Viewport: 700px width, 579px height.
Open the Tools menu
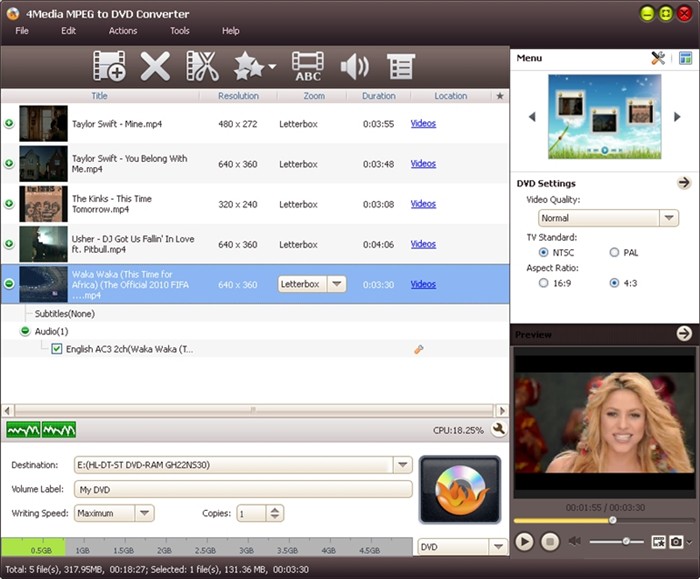coord(179,31)
